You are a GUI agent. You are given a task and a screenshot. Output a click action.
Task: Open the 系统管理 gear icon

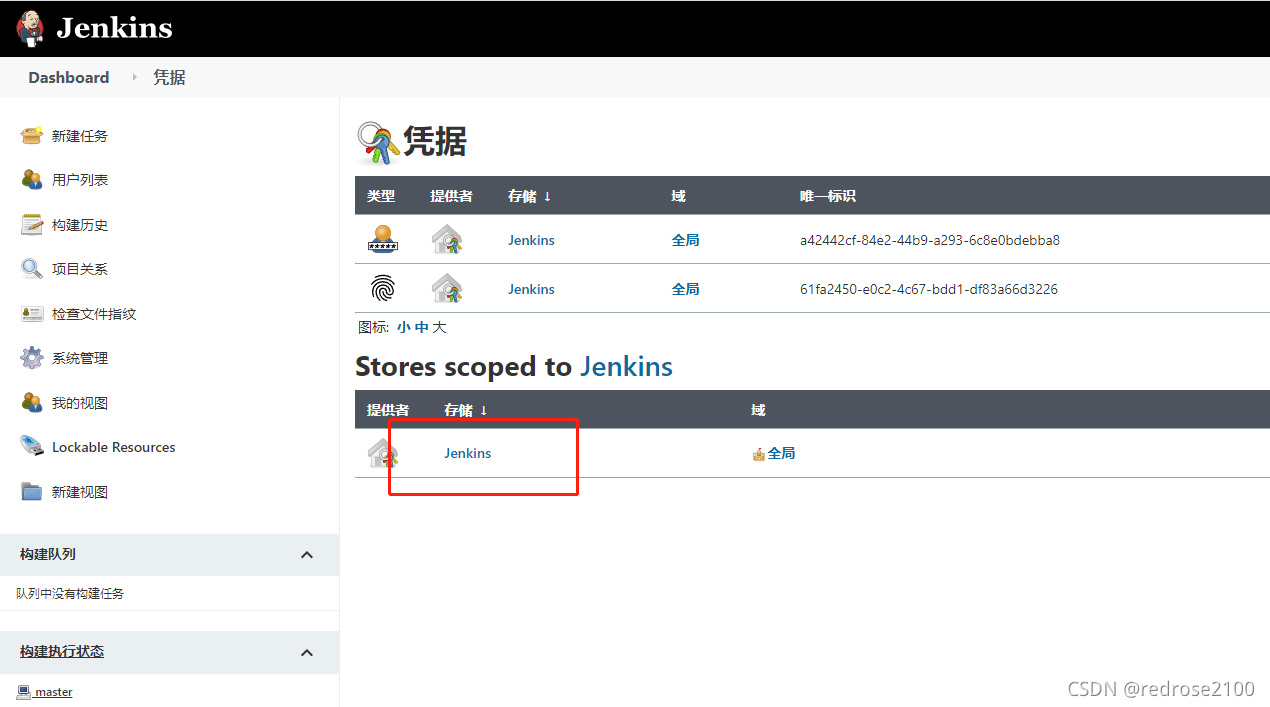[32, 358]
